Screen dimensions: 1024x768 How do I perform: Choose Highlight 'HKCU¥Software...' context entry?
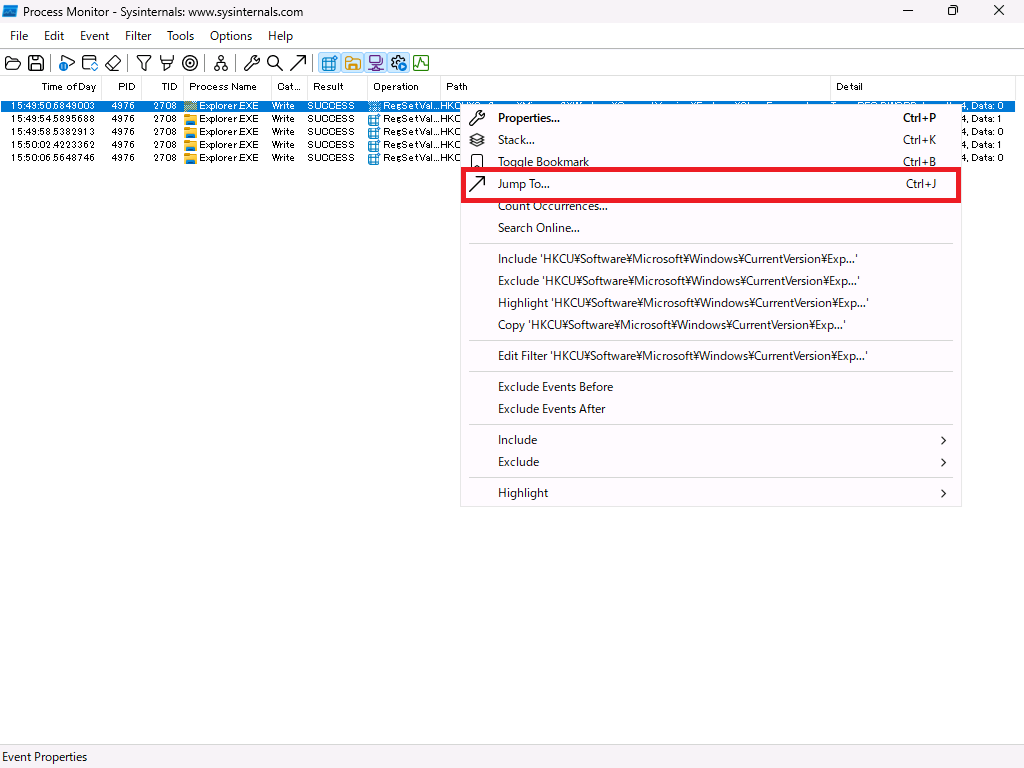pyautogui.click(x=711, y=303)
